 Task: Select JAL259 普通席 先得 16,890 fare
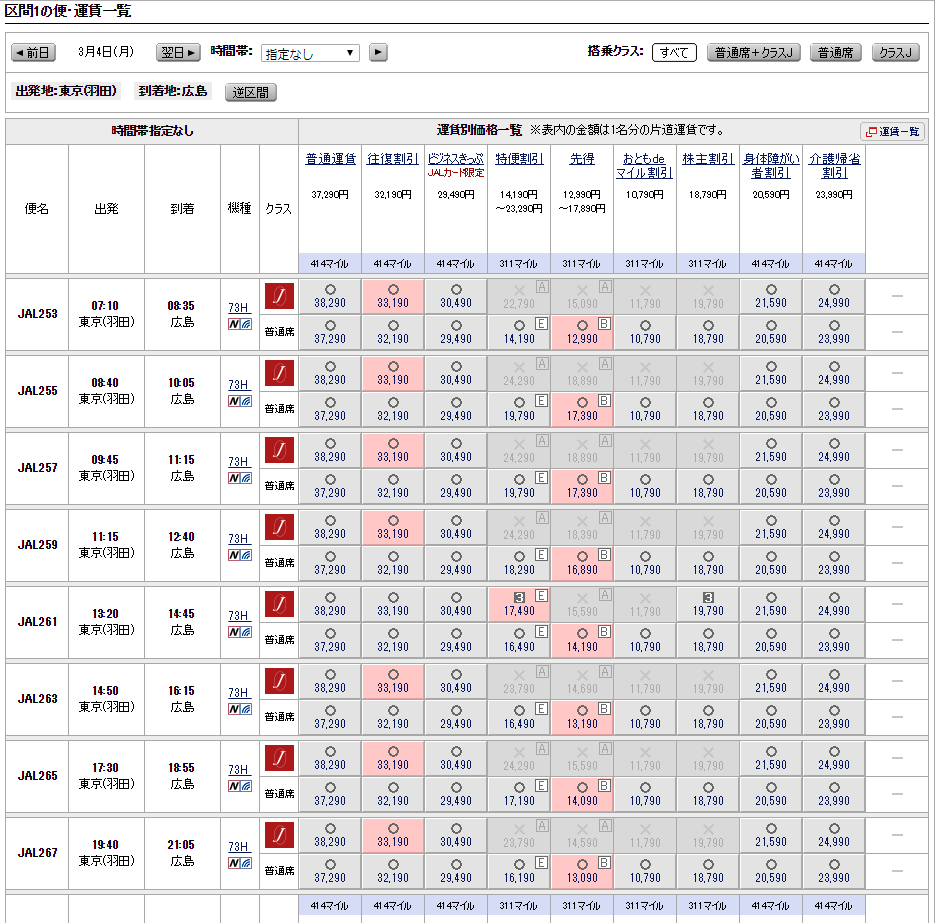(x=582, y=563)
